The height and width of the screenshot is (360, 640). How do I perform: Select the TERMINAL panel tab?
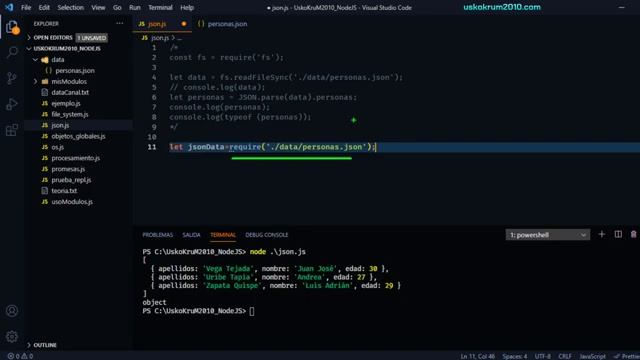[223, 235]
